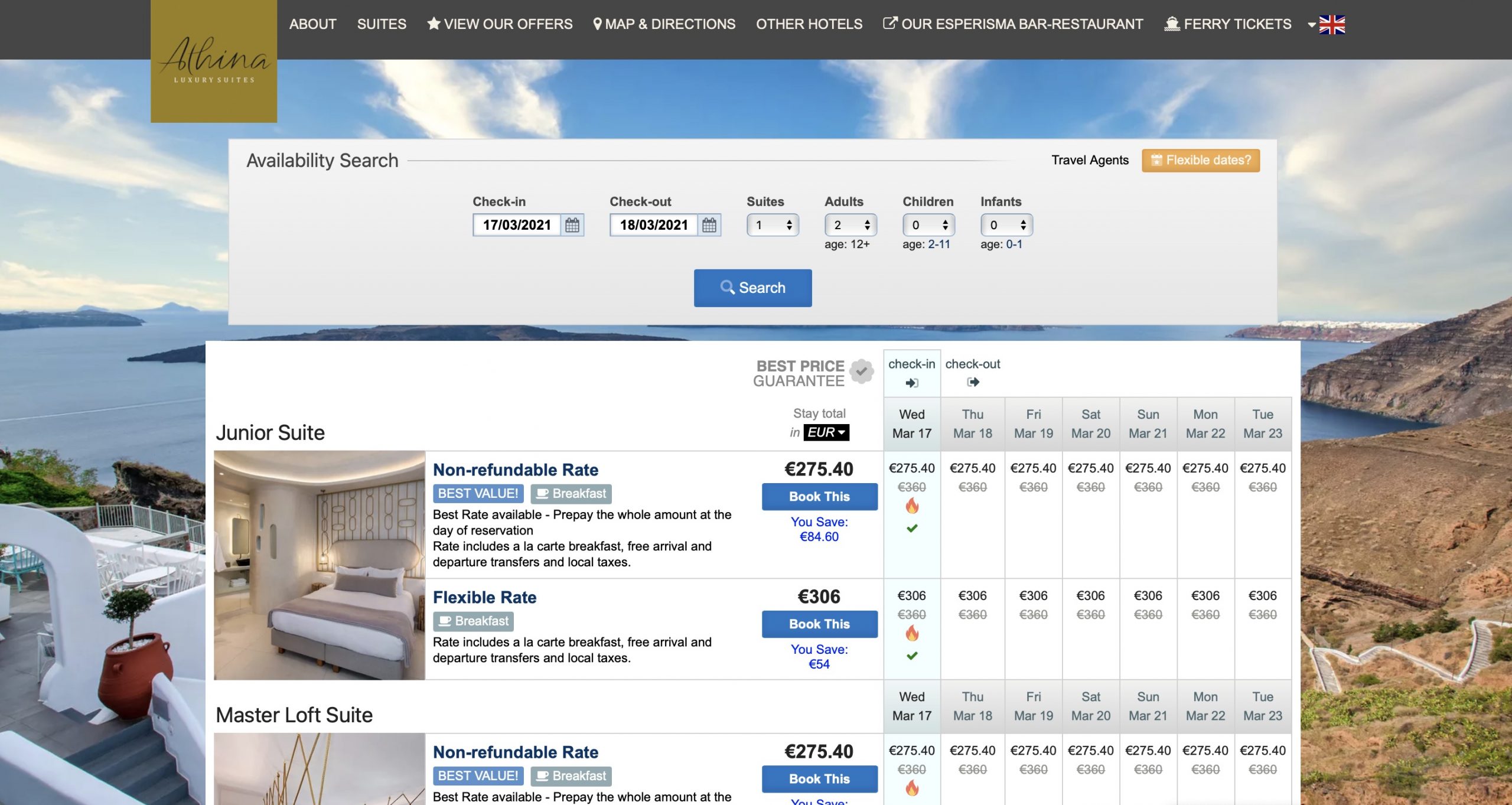The image size is (1512, 805).
Task: Open the Suites menu item
Action: click(x=382, y=24)
